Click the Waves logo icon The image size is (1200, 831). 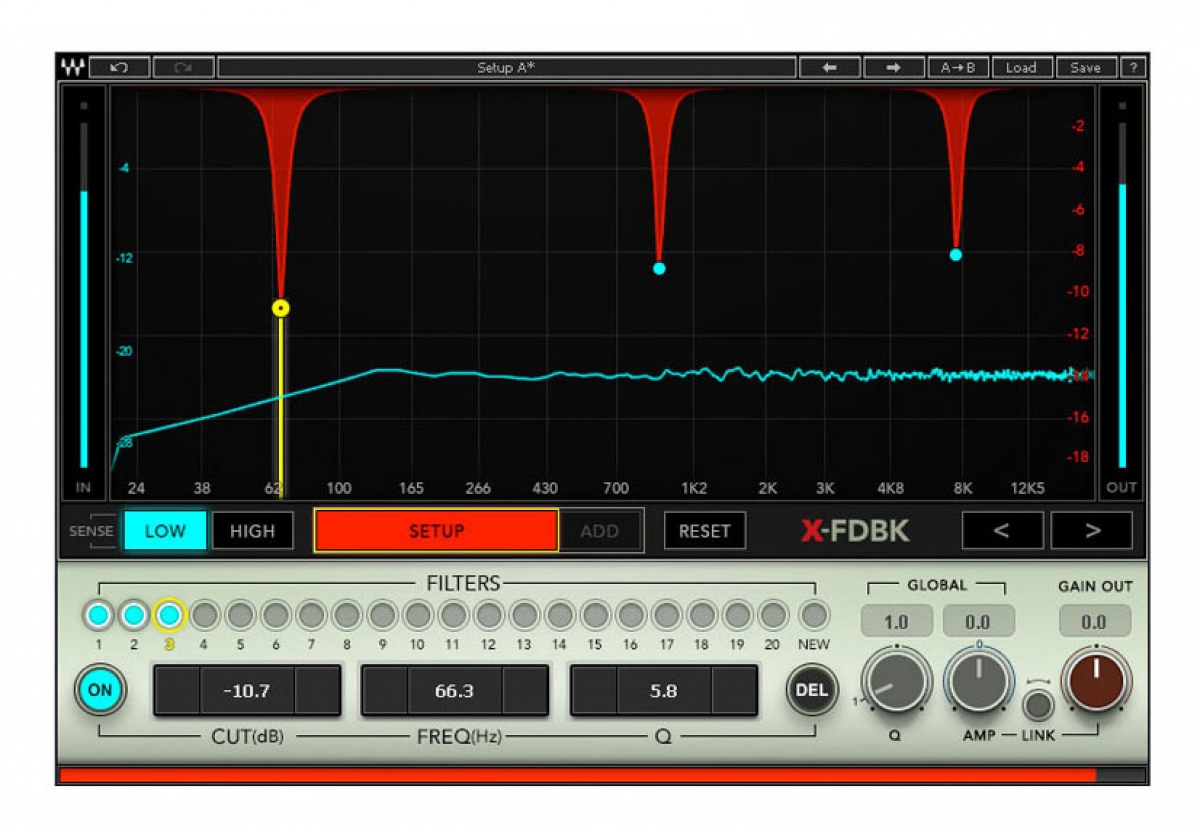point(72,68)
